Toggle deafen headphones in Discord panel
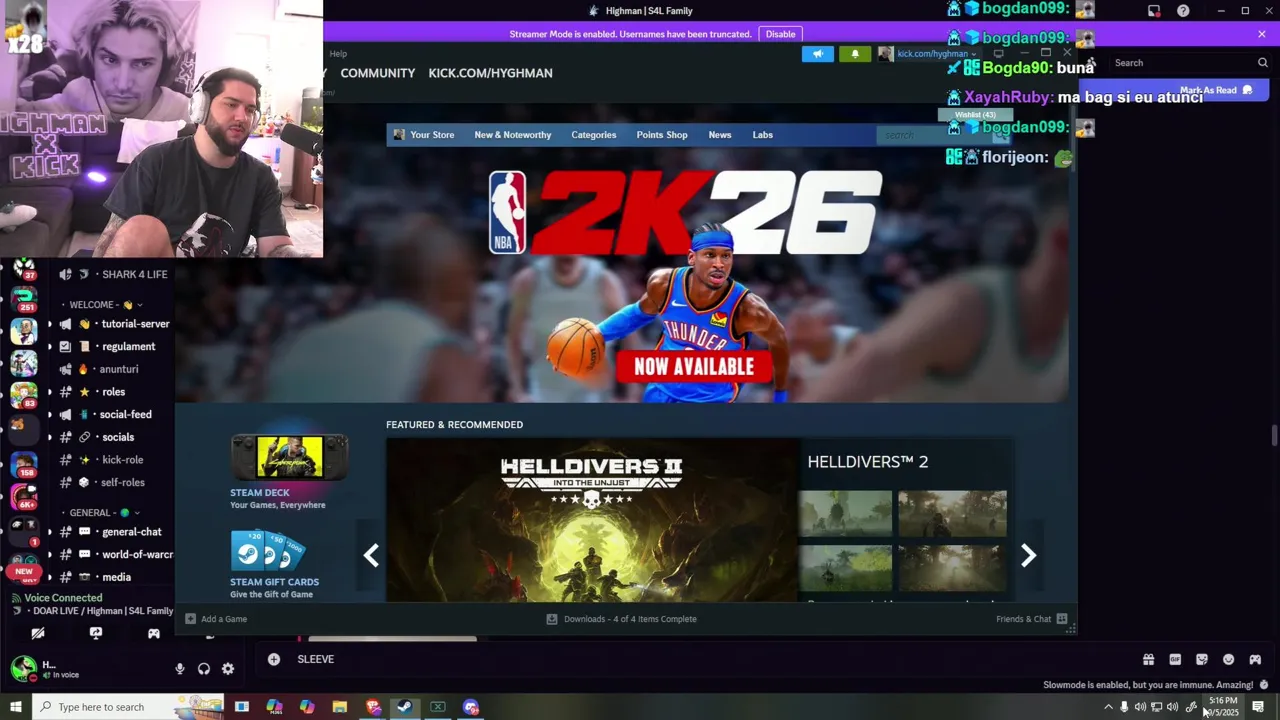Screen dimensions: 1280x720 (204, 669)
